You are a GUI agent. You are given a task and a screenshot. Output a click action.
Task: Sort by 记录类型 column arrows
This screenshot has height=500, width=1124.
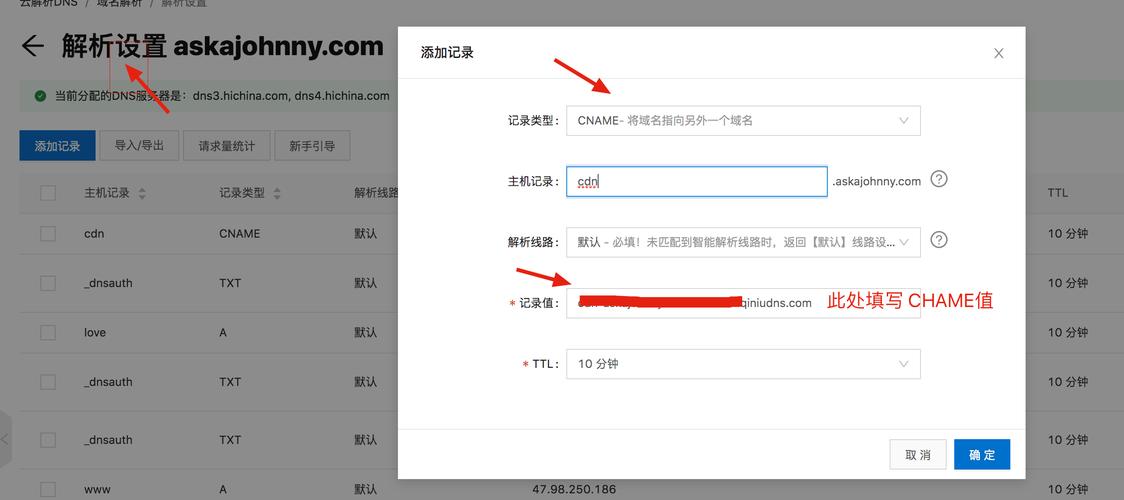[277, 193]
